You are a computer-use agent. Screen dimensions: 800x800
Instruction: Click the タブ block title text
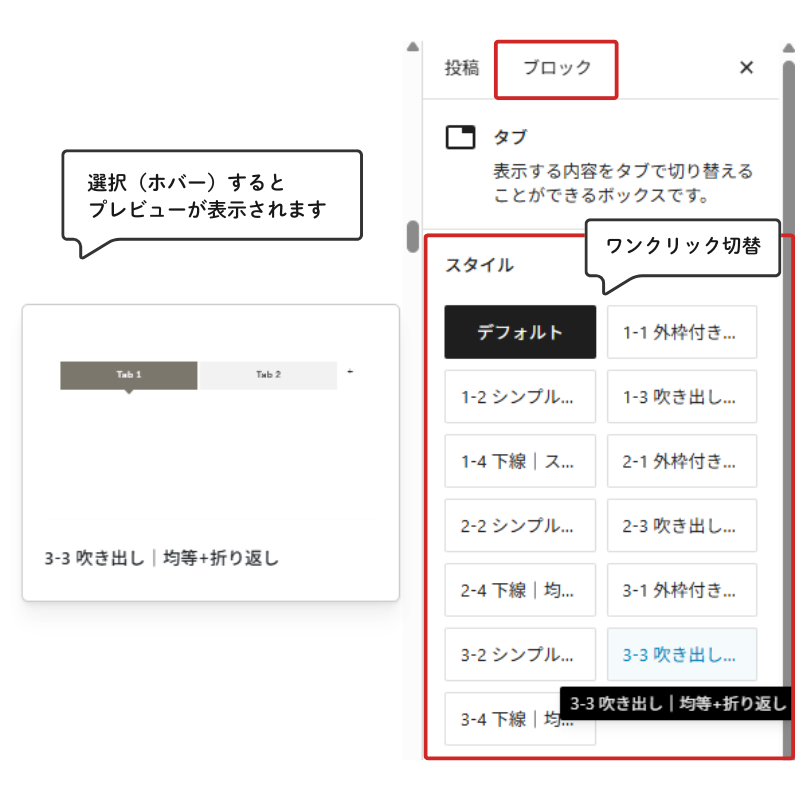point(510,137)
